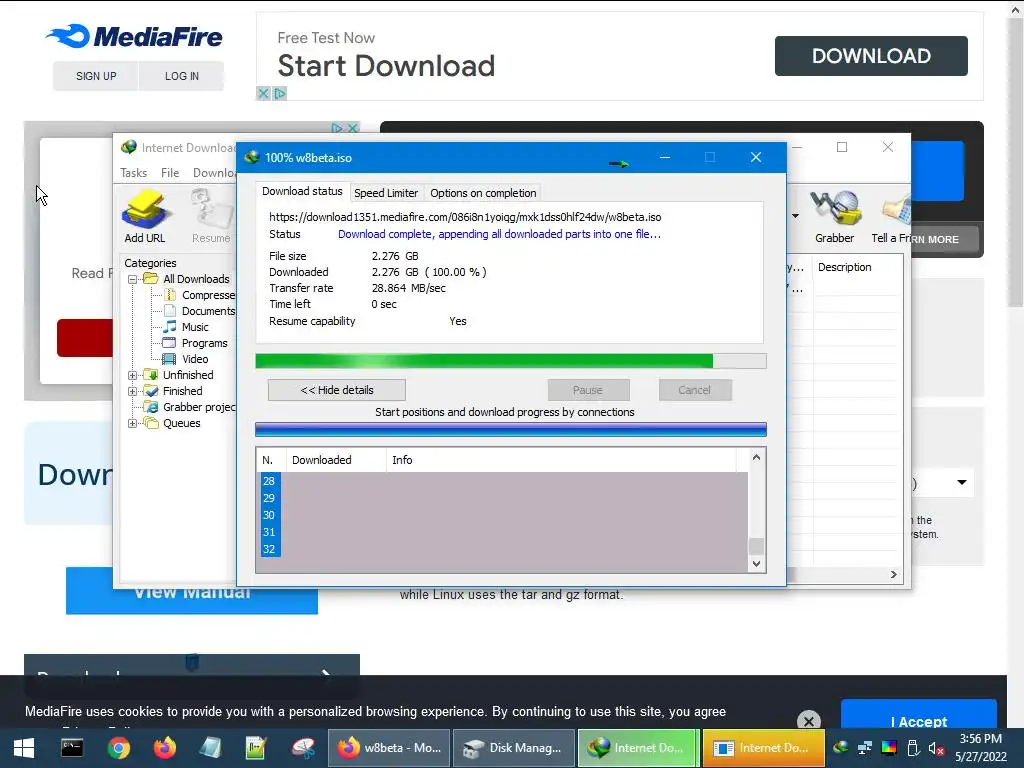
Task: Click the LOG IN button on MediaFire
Action: [x=182, y=76]
